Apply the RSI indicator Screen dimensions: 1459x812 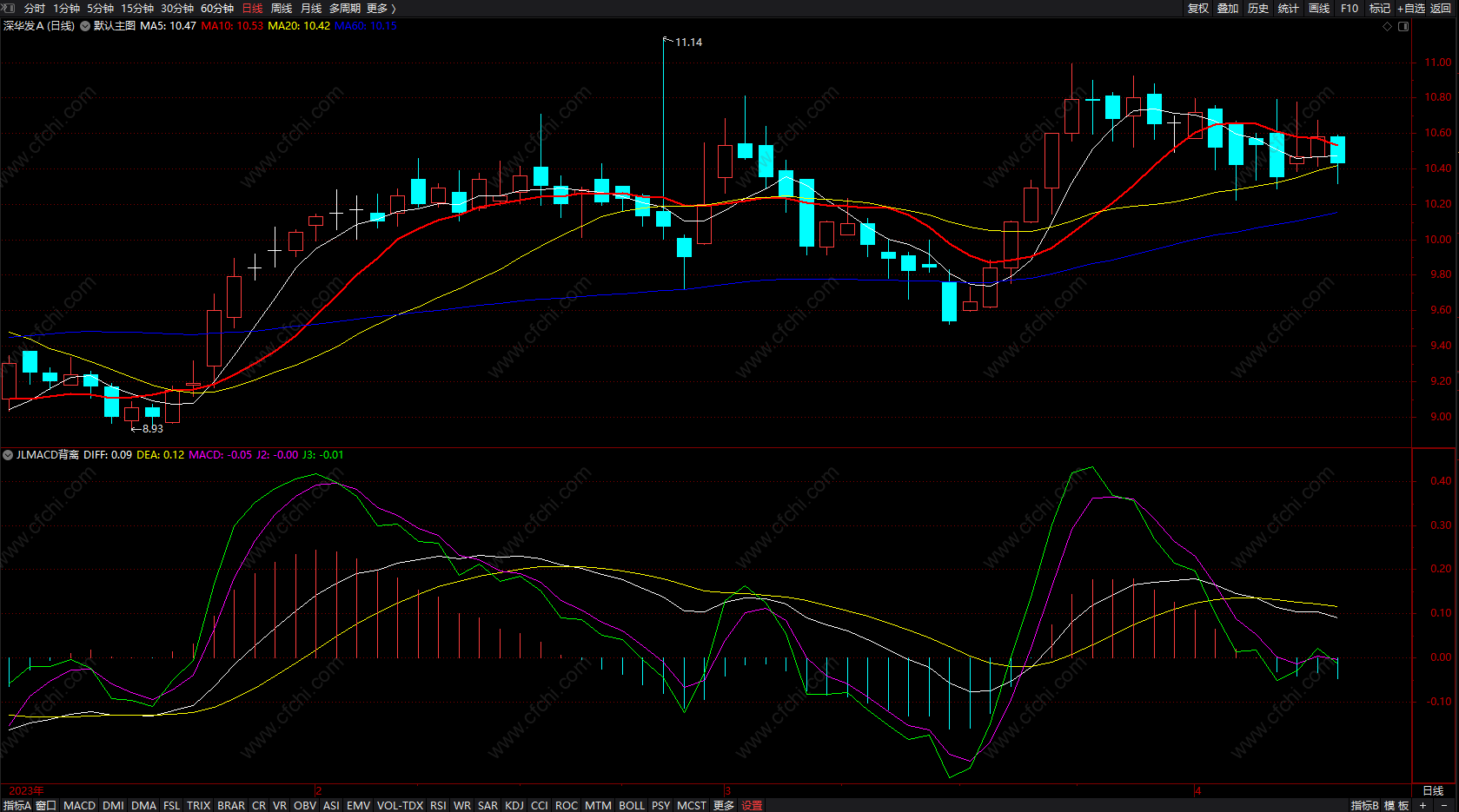pos(438,806)
